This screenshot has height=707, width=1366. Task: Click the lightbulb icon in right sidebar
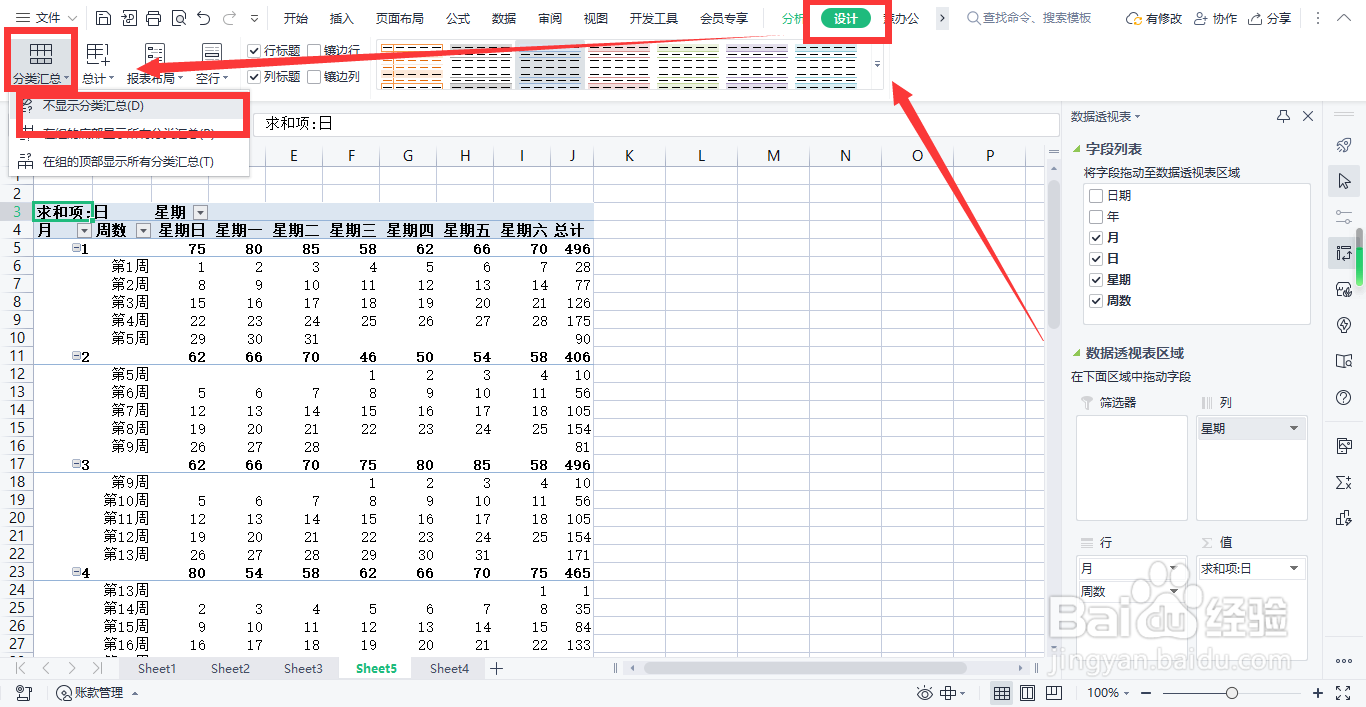pos(1344,325)
